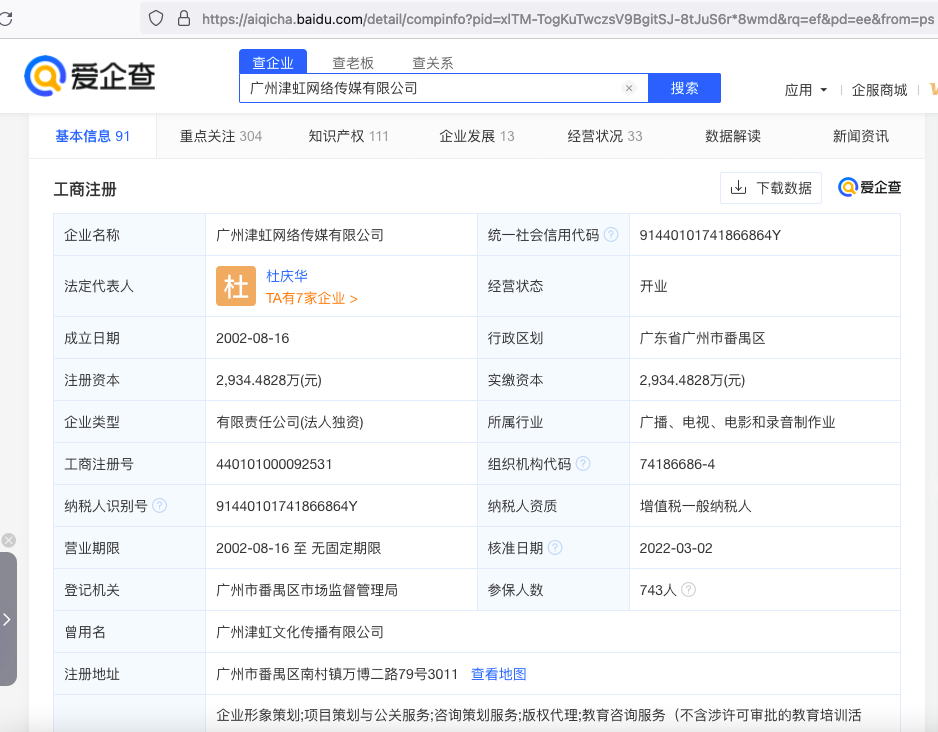Click registered capital value under 注册资本
This screenshot has width=938, height=732.
click(x=269, y=380)
